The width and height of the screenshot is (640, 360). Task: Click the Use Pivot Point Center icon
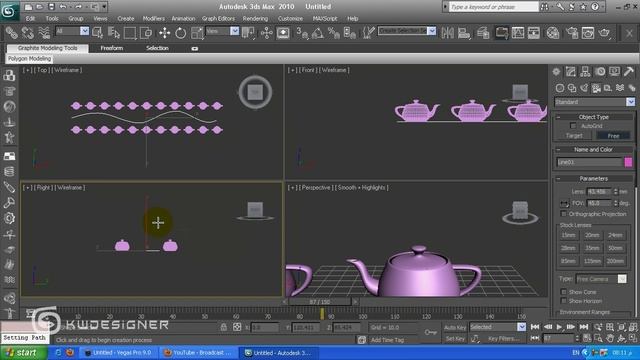(248, 33)
